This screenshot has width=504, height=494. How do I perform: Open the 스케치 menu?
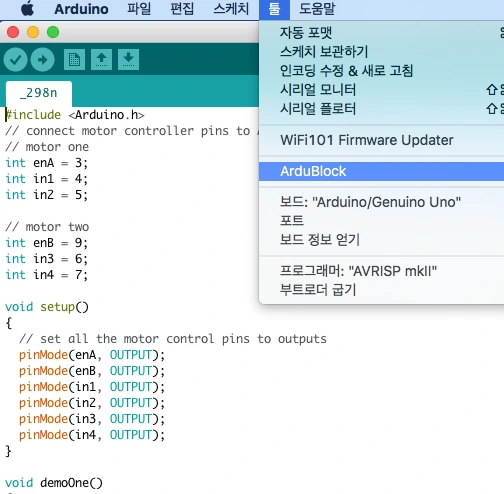(x=231, y=9)
